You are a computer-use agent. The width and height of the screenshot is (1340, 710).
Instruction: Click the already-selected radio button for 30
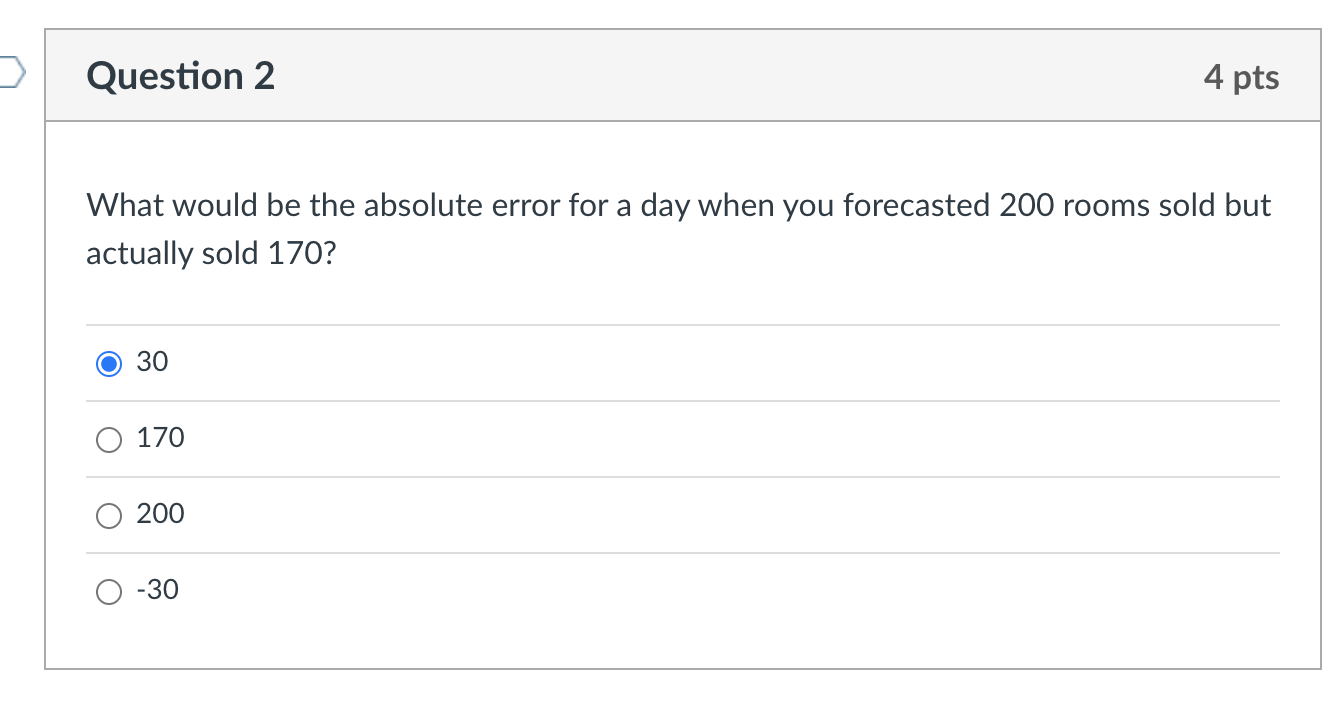click(108, 363)
